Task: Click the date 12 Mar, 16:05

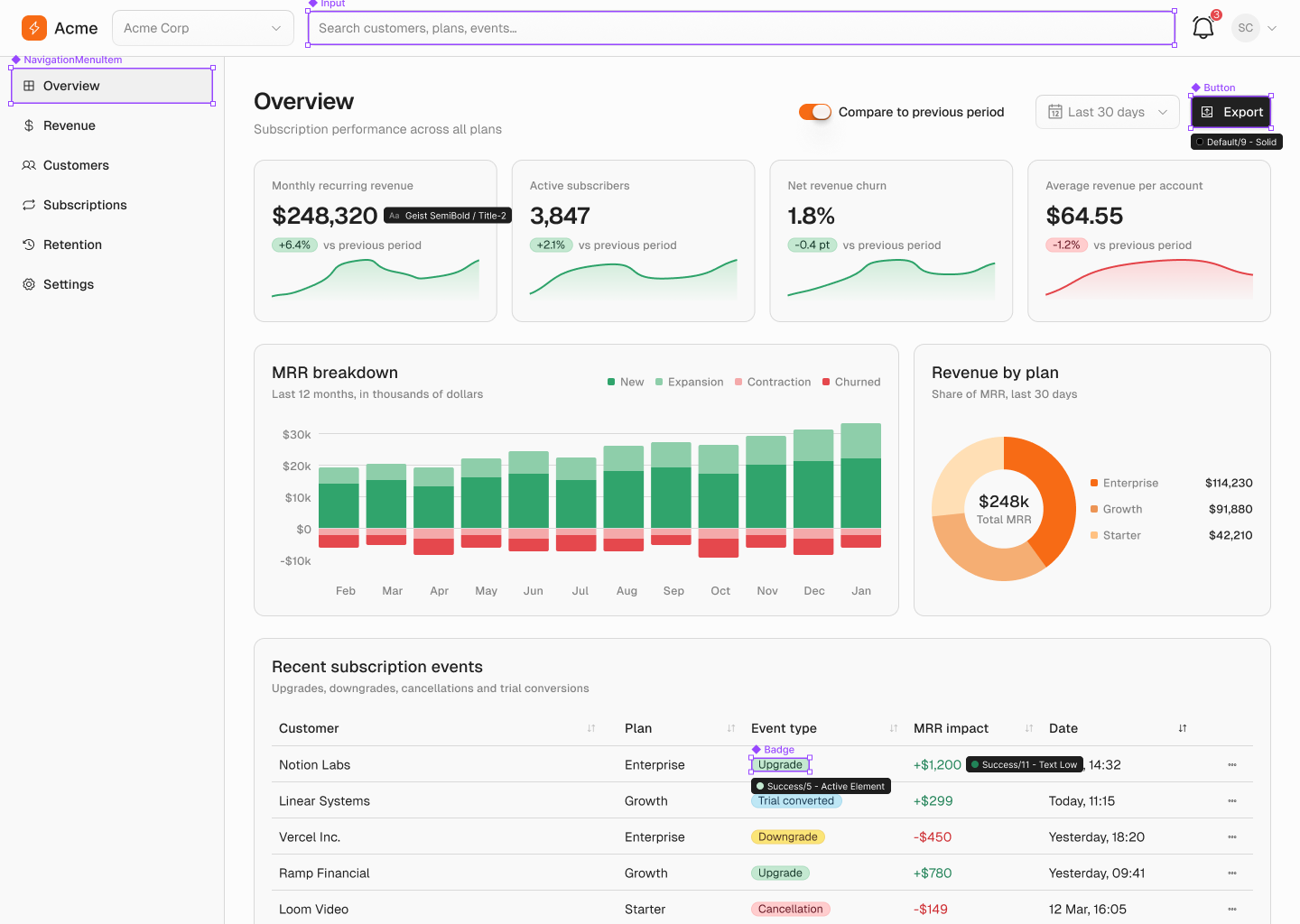Action: click(1088, 910)
